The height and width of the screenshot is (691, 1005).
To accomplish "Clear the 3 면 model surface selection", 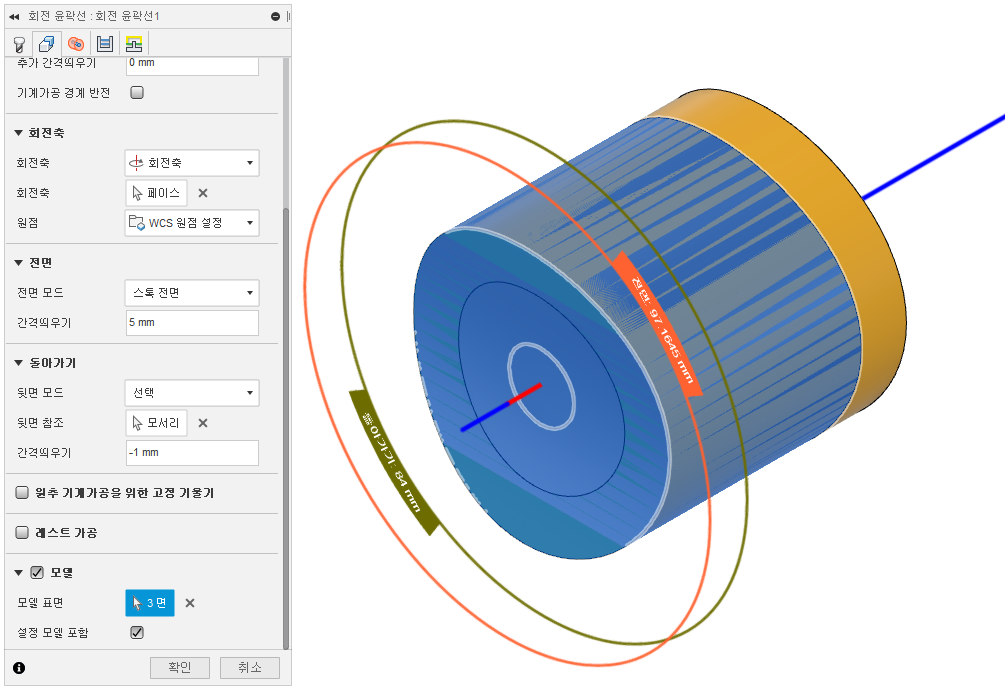I will (x=190, y=603).
